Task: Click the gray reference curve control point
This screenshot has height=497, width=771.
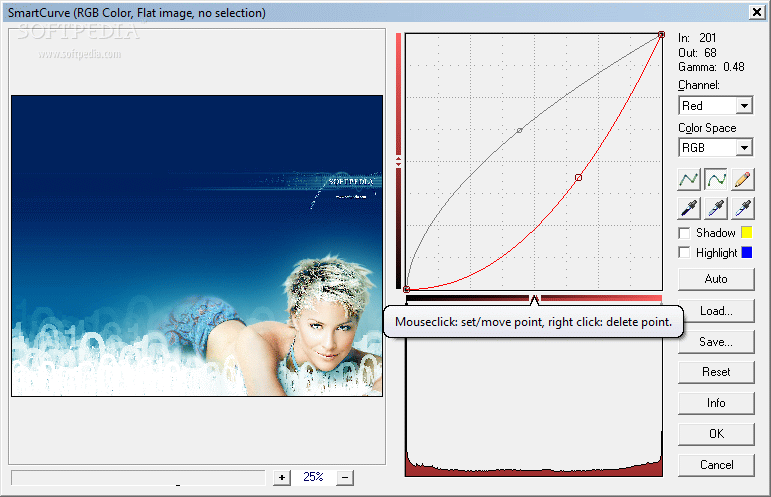Action: 519,130
